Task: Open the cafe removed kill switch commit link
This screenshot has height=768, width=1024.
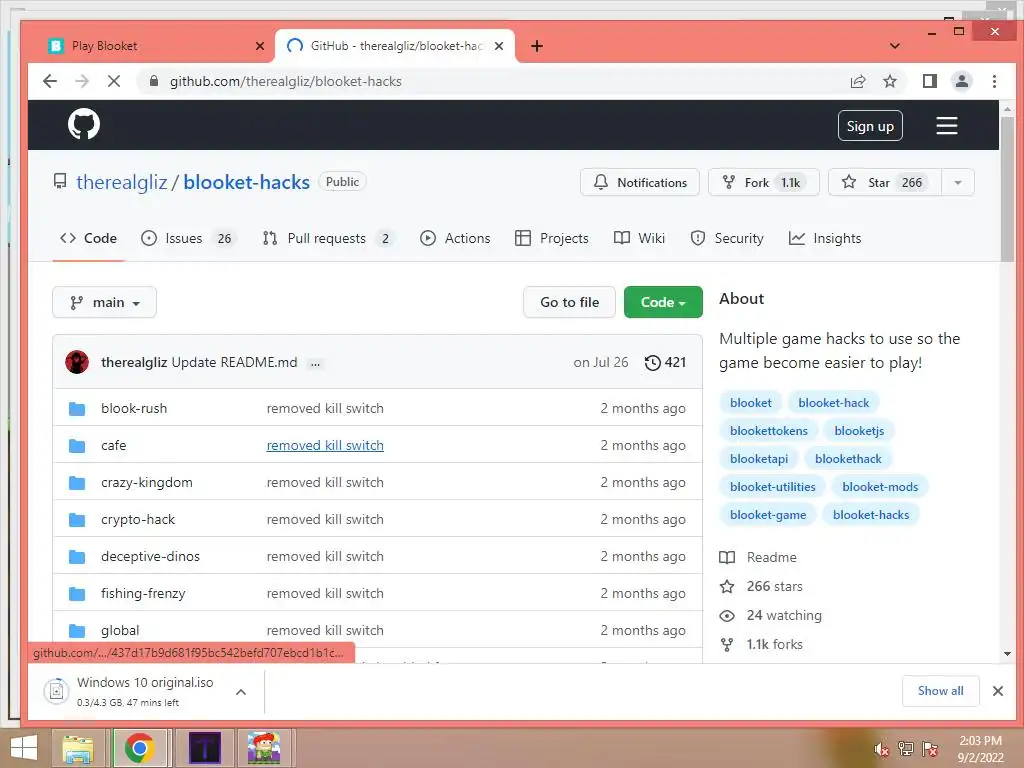Action: pyautogui.click(x=325, y=445)
